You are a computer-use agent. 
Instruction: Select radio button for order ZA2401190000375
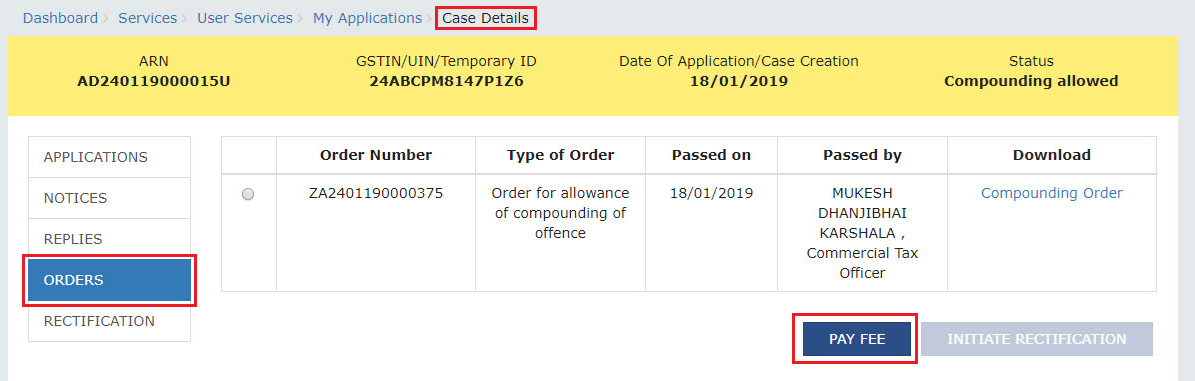pos(248,194)
